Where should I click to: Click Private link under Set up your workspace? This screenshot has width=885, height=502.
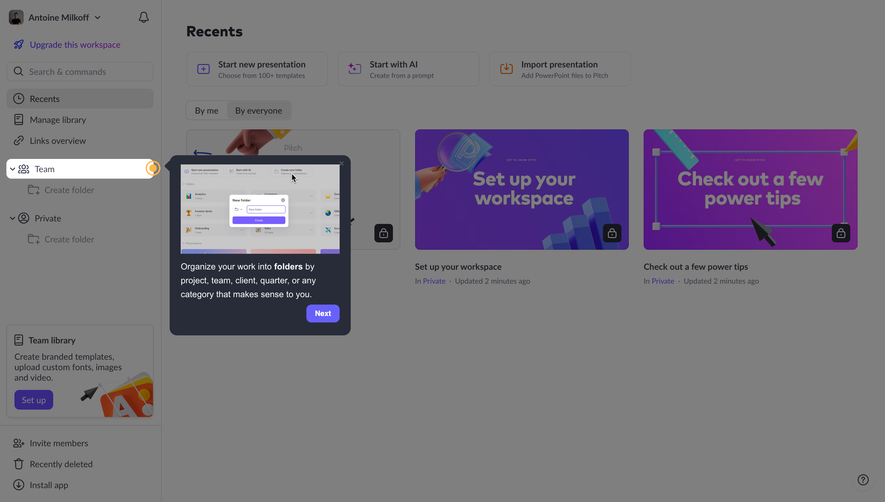tap(434, 281)
